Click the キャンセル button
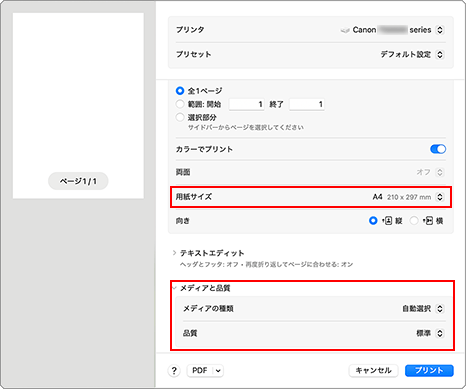The height and width of the screenshot is (389, 466). 373,370
